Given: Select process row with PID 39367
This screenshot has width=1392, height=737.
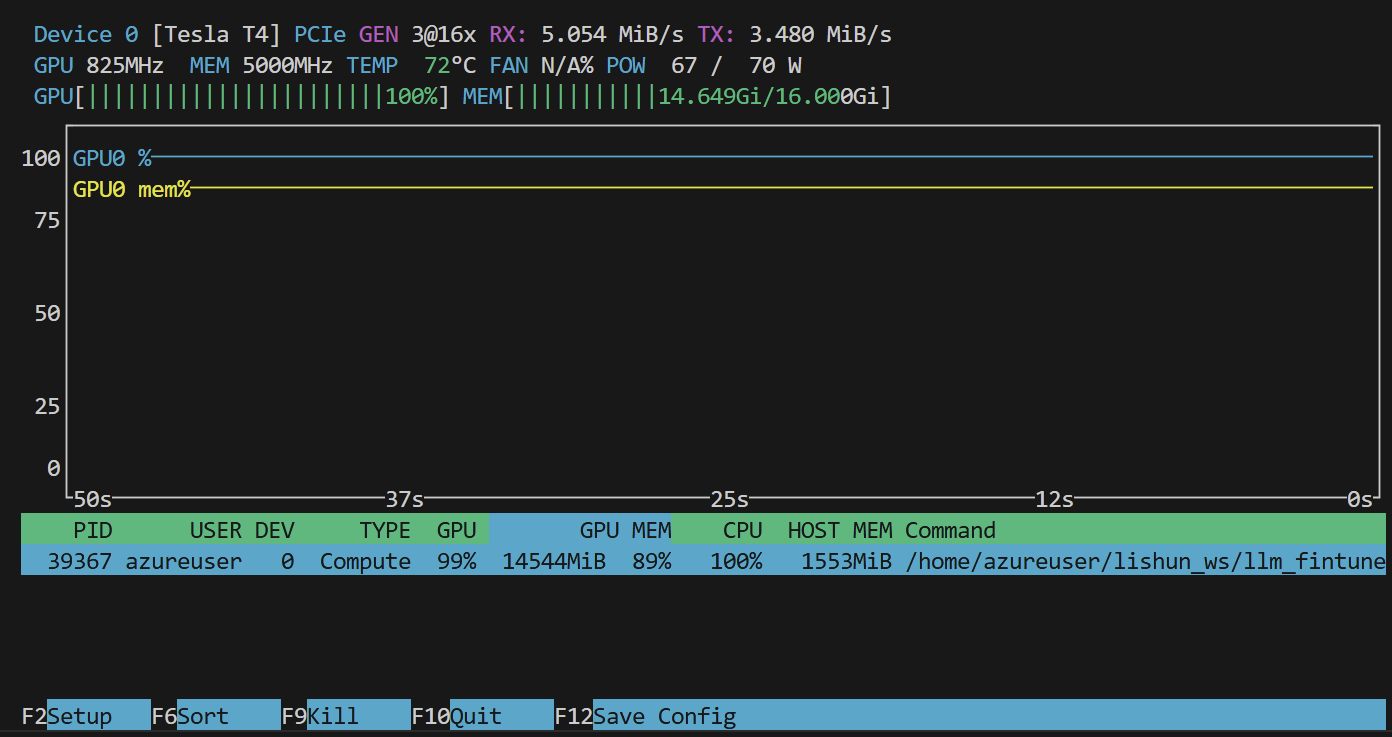Looking at the screenshot, I should pyautogui.click(x=80, y=561).
